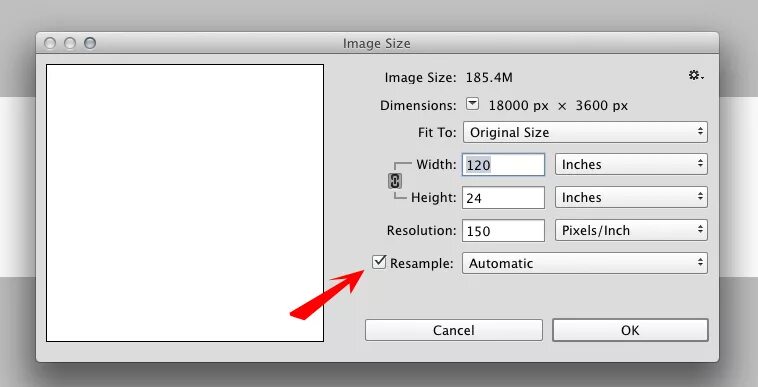Open the Height units Inches dropdown
758x387 pixels.
[631, 197]
